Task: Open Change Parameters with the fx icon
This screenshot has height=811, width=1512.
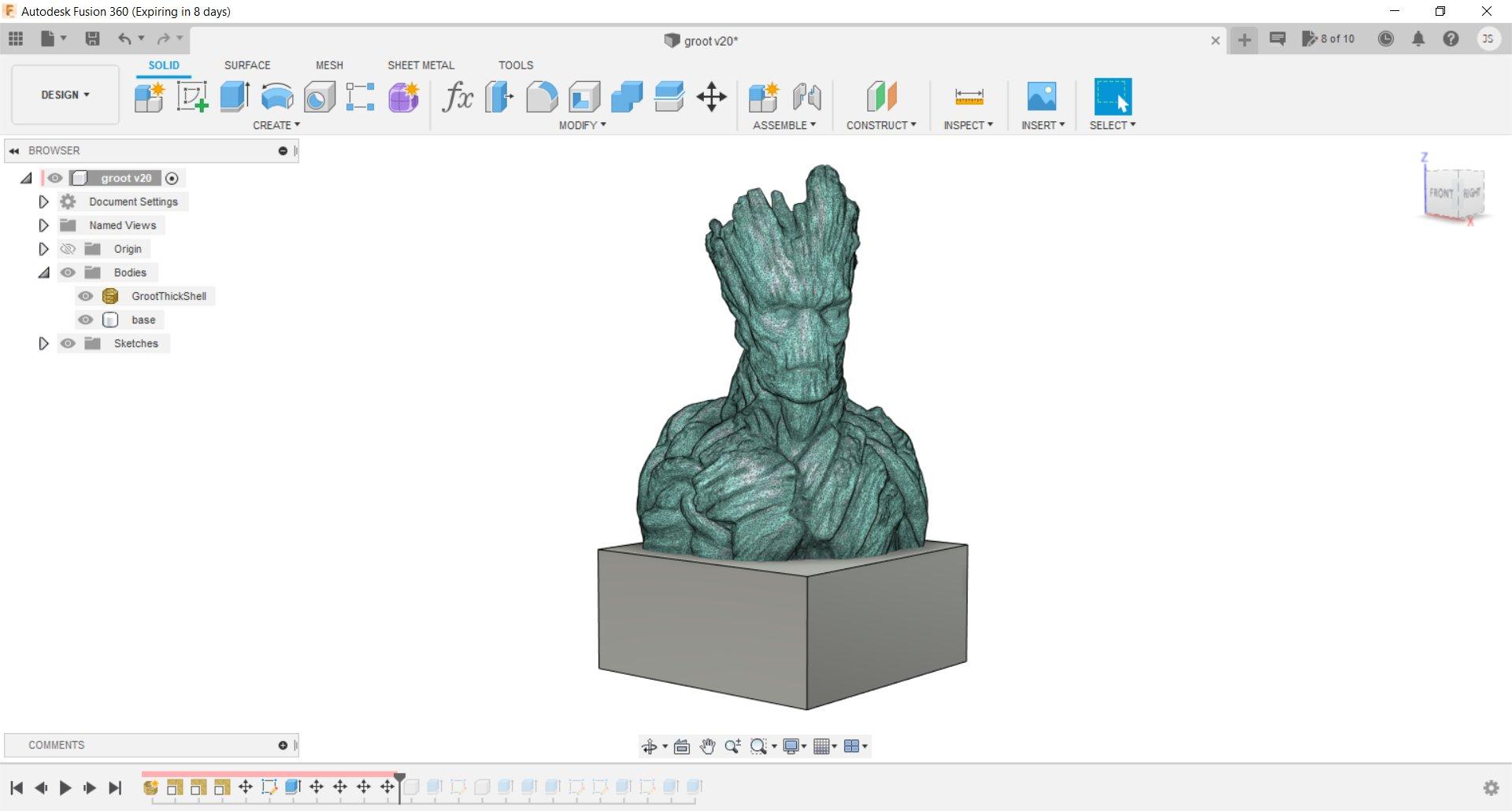Action: tap(458, 96)
